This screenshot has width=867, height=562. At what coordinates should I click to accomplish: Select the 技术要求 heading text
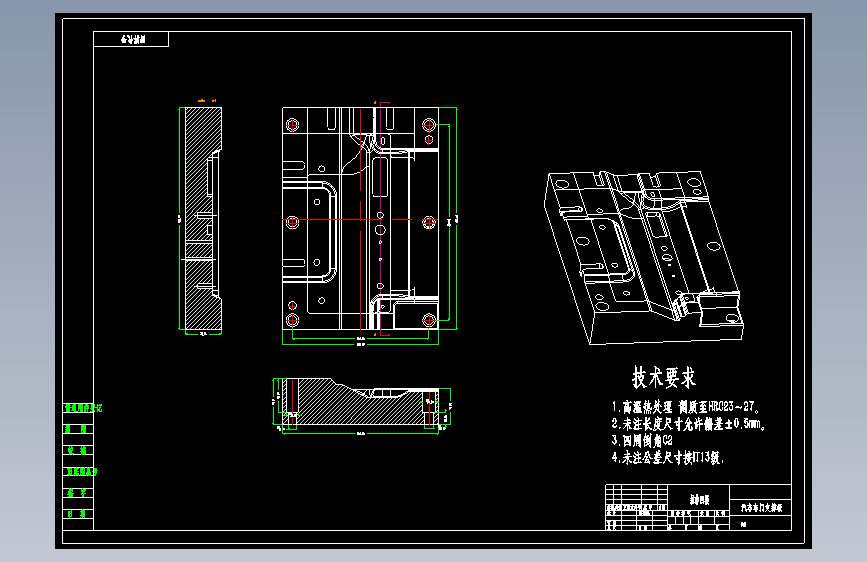pos(664,378)
